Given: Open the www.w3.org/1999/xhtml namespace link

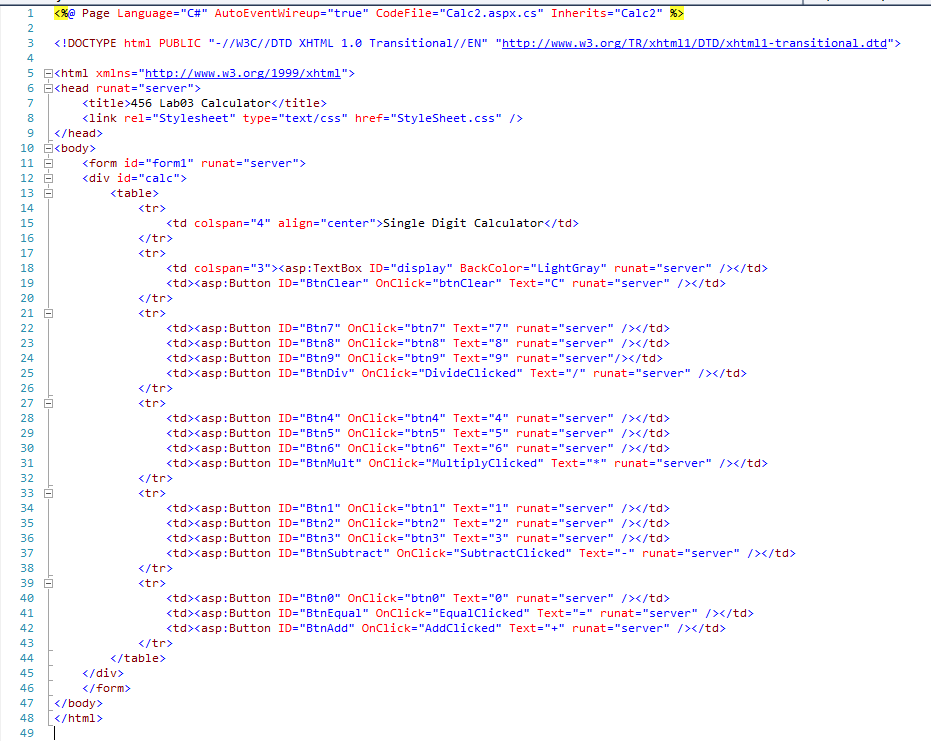Looking at the screenshot, I should point(243,73).
